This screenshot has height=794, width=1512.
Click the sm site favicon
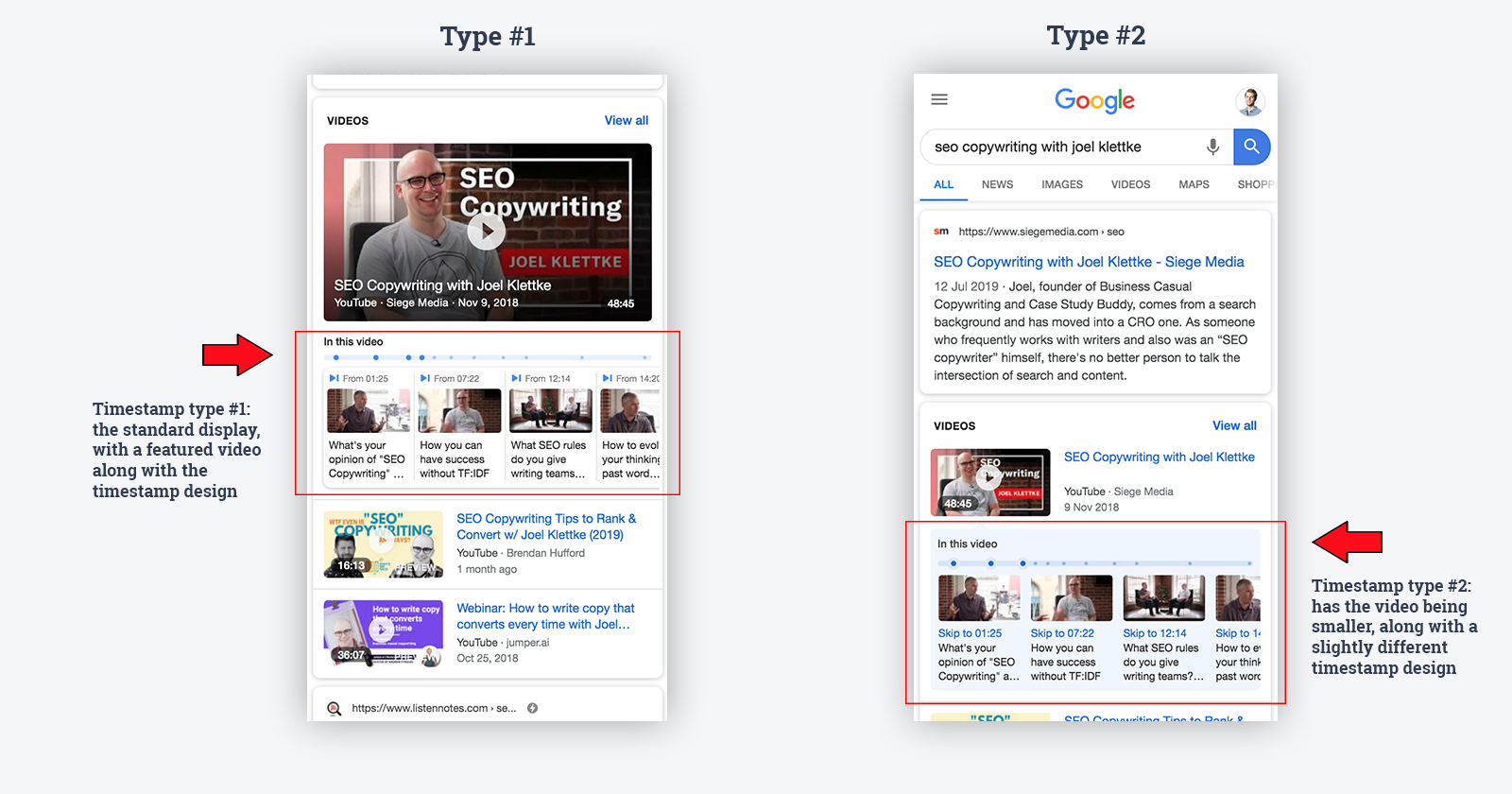pyautogui.click(x=941, y=231)
